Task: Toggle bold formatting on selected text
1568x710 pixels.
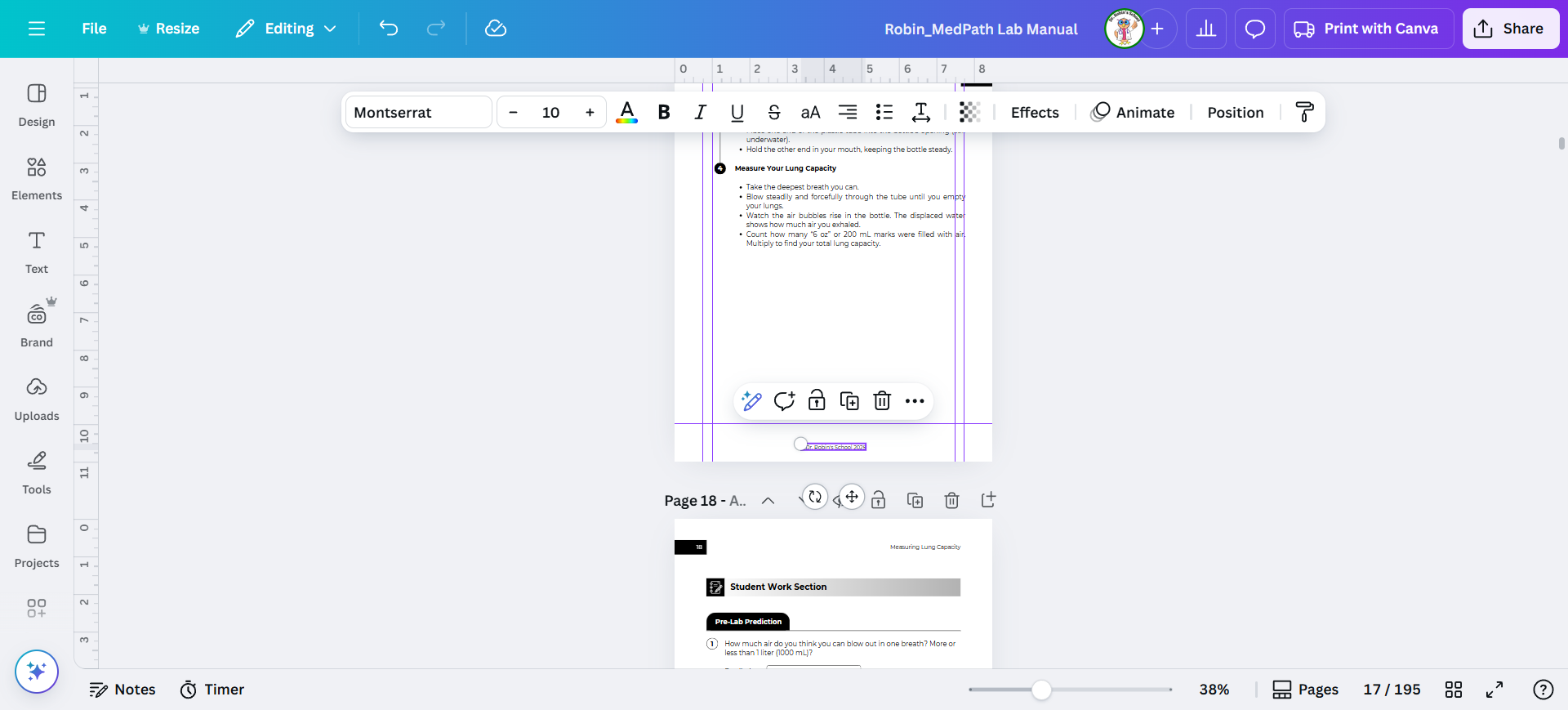Action: click(x=664, y=113)
